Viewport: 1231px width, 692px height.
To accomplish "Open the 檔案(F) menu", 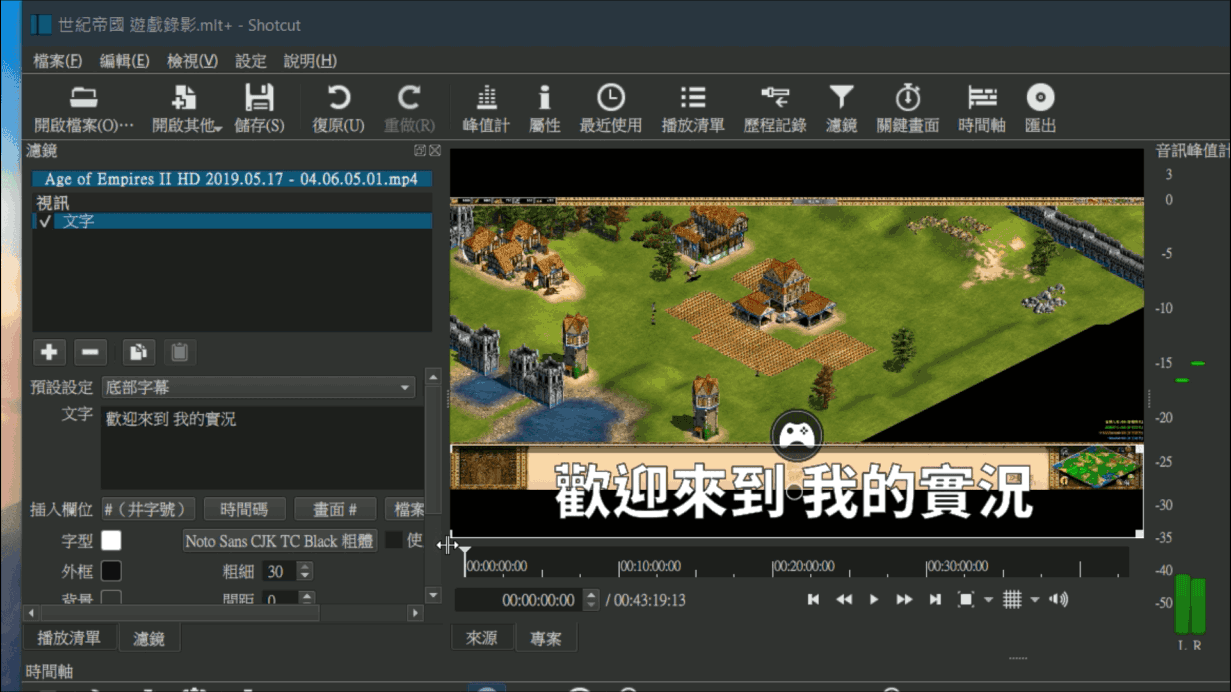I will pos(58,61).
